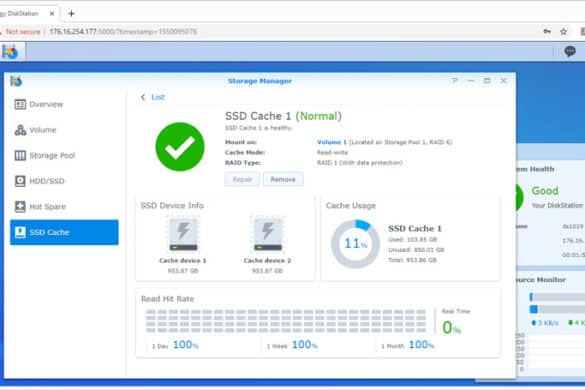Click the Overview sidebar icon

[x=20, y=104]
